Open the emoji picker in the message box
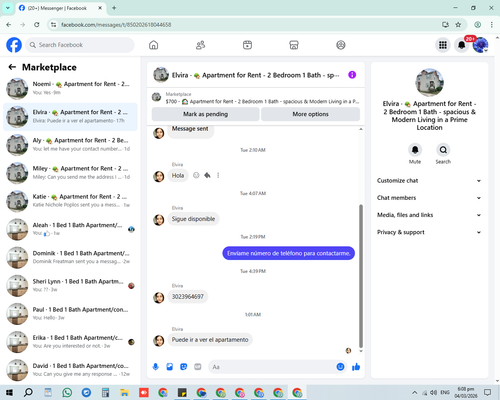500x400 pixels. 340,367
